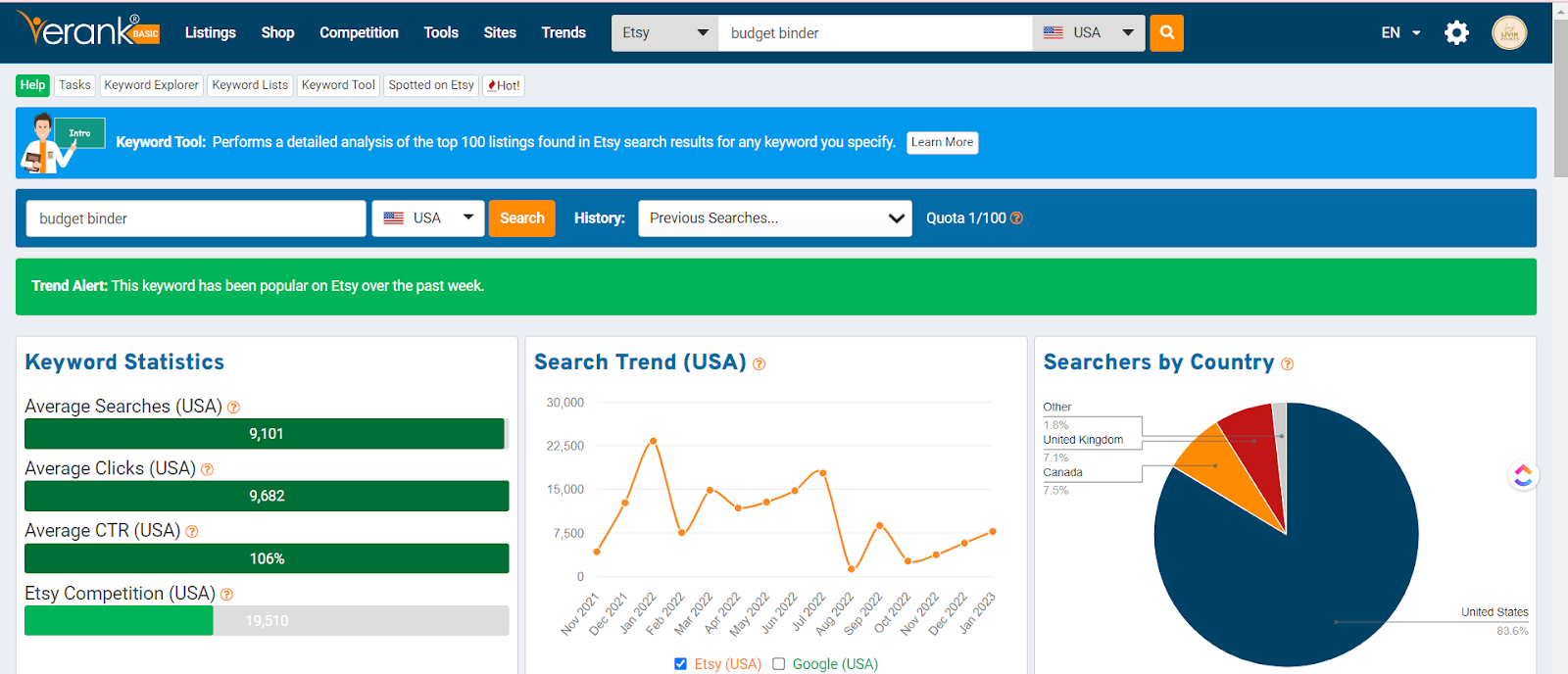The width and height of the screenshot is (1568, 674).
Task: Click help icon next to Quota 1/100
Action: (x=1016, y=218)
